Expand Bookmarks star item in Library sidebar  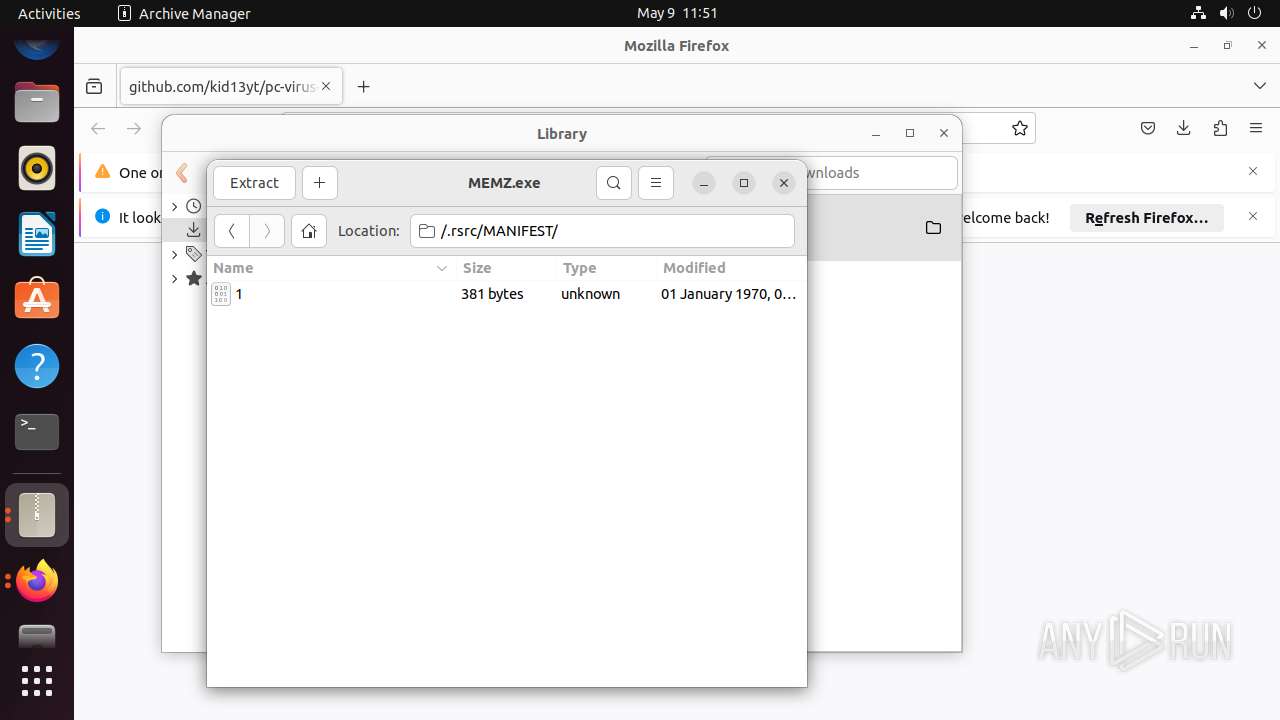coord(174,278)
